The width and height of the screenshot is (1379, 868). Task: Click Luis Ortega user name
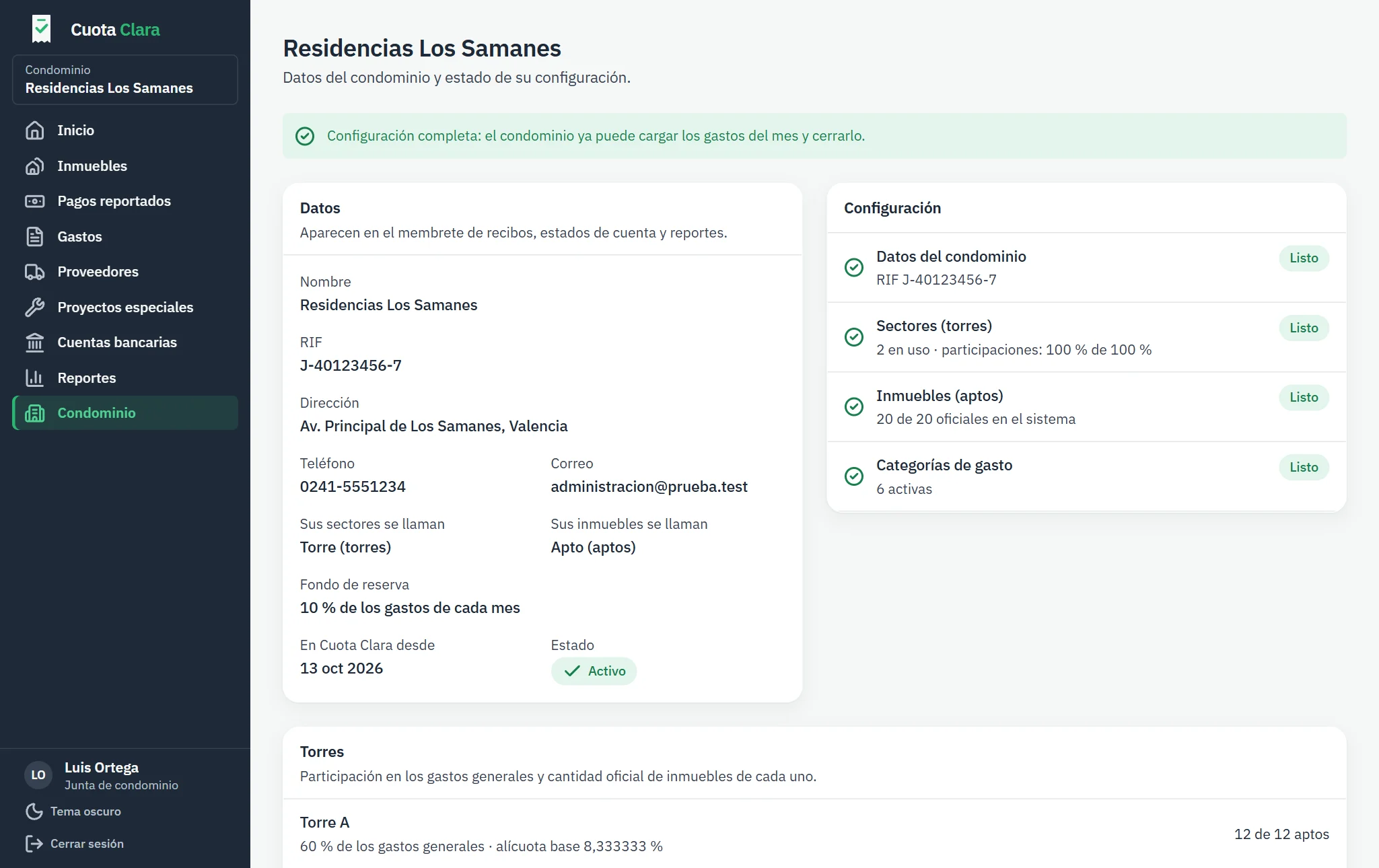click(x=102, y=768)
